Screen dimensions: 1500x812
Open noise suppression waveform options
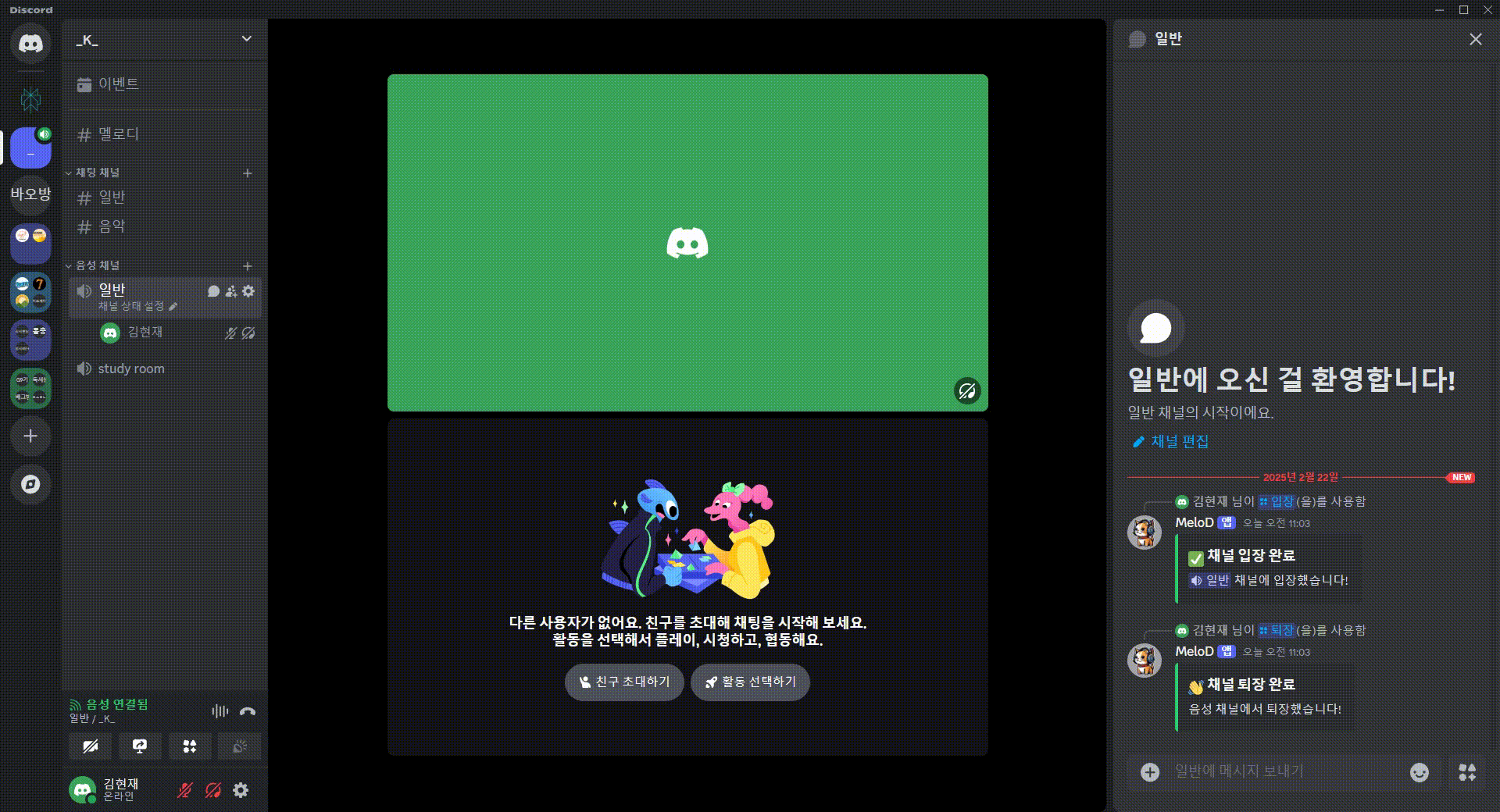point(220,711)
